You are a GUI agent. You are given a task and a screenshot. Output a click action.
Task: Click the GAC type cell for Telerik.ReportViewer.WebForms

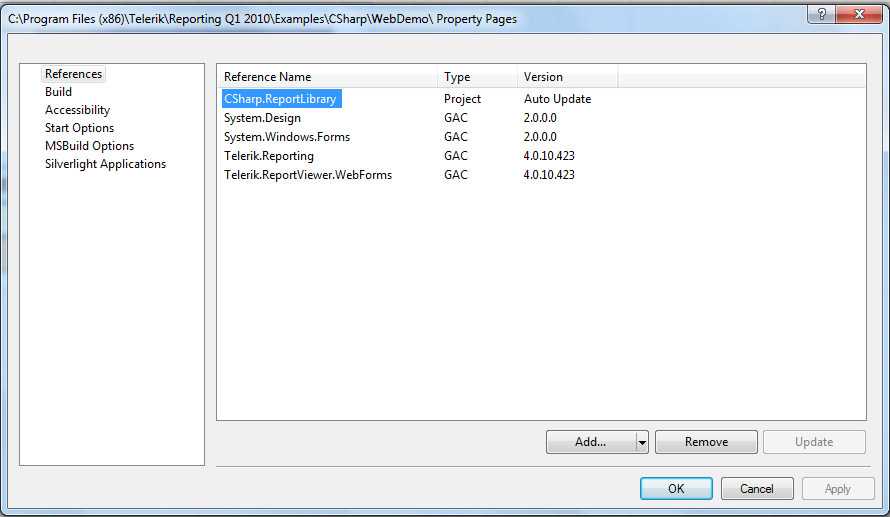(x=456, y=175)
